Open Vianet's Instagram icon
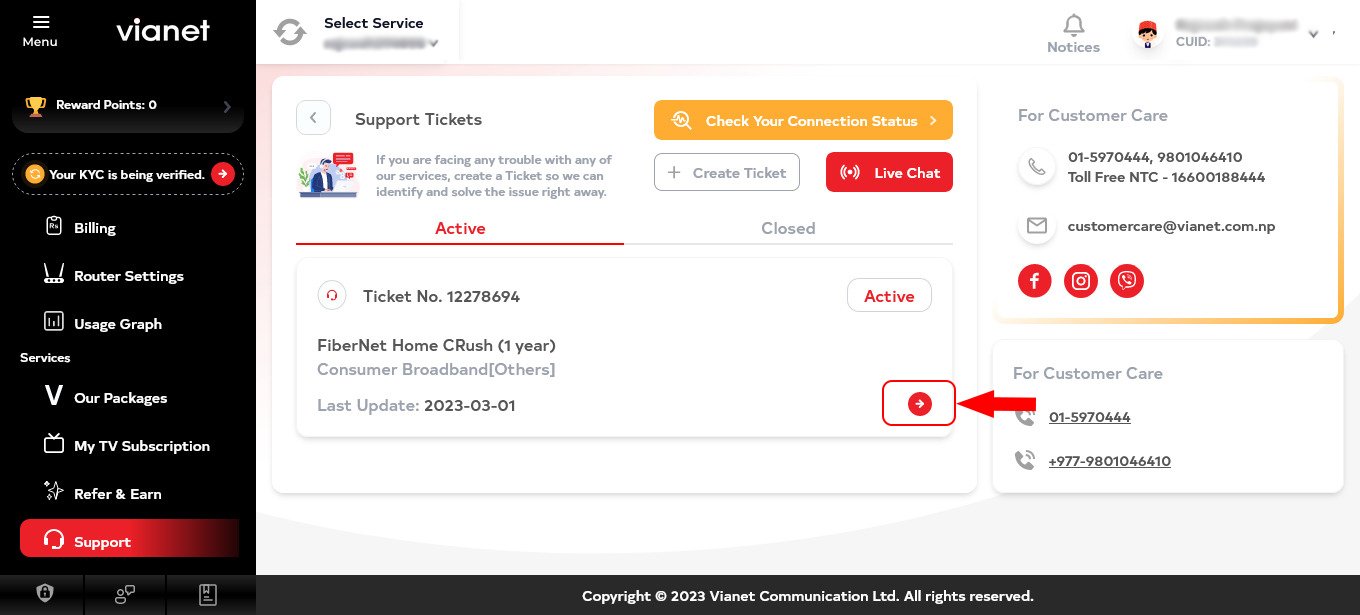This screenshot has height=615, width=1360. [1081, 281]
